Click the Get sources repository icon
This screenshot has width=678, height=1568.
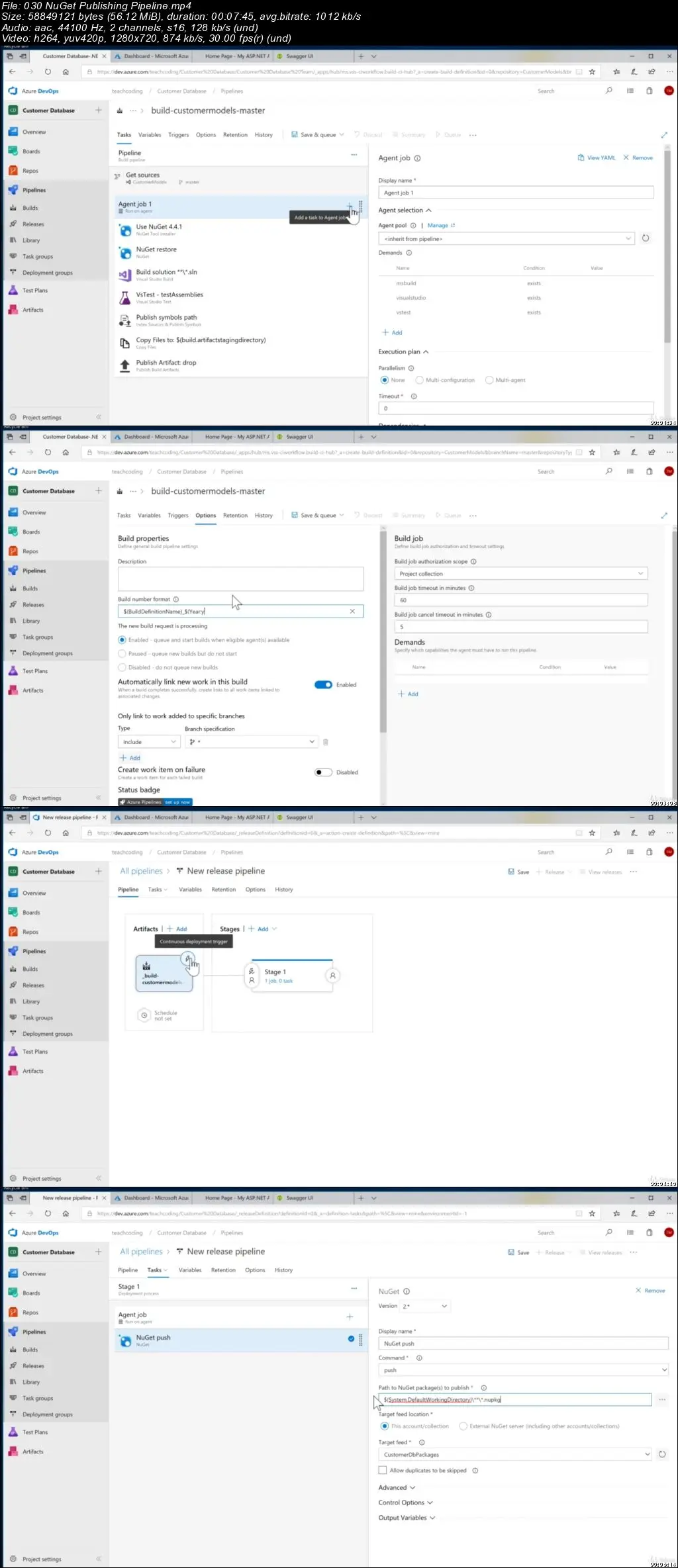(117, 176)
